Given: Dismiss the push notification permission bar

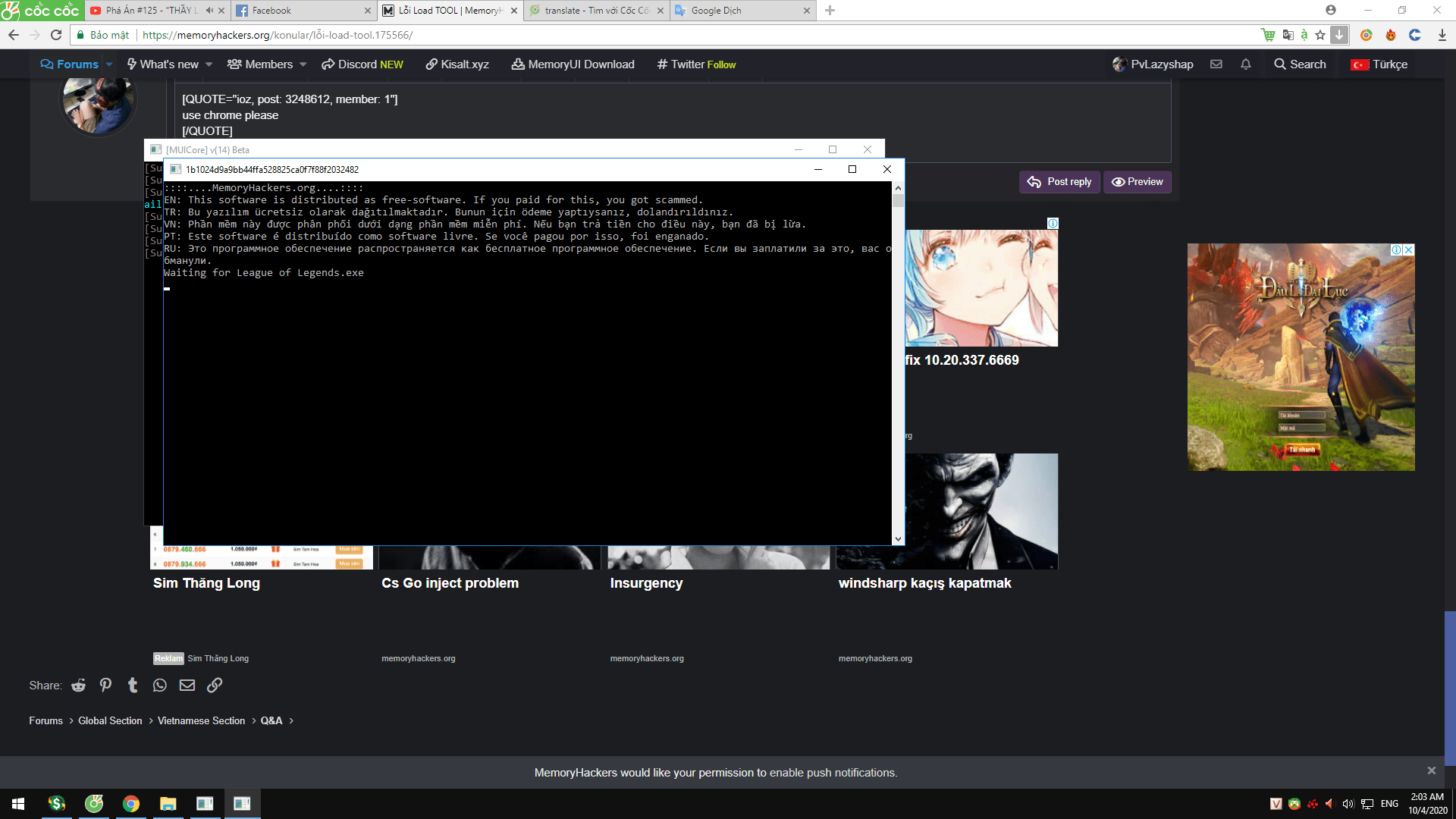Looking at the screenshot, I should [x=1432, y=770].
